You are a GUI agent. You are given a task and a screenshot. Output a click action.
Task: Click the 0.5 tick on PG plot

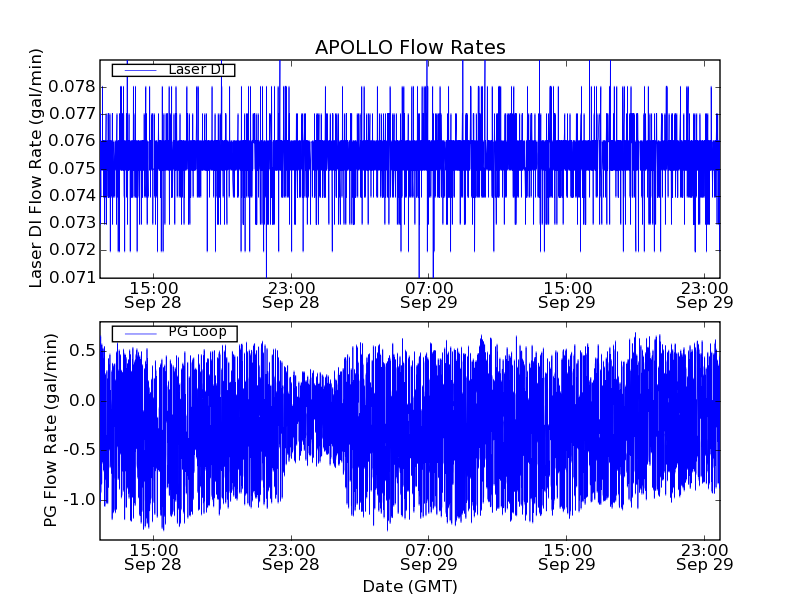tap(80, 351)
